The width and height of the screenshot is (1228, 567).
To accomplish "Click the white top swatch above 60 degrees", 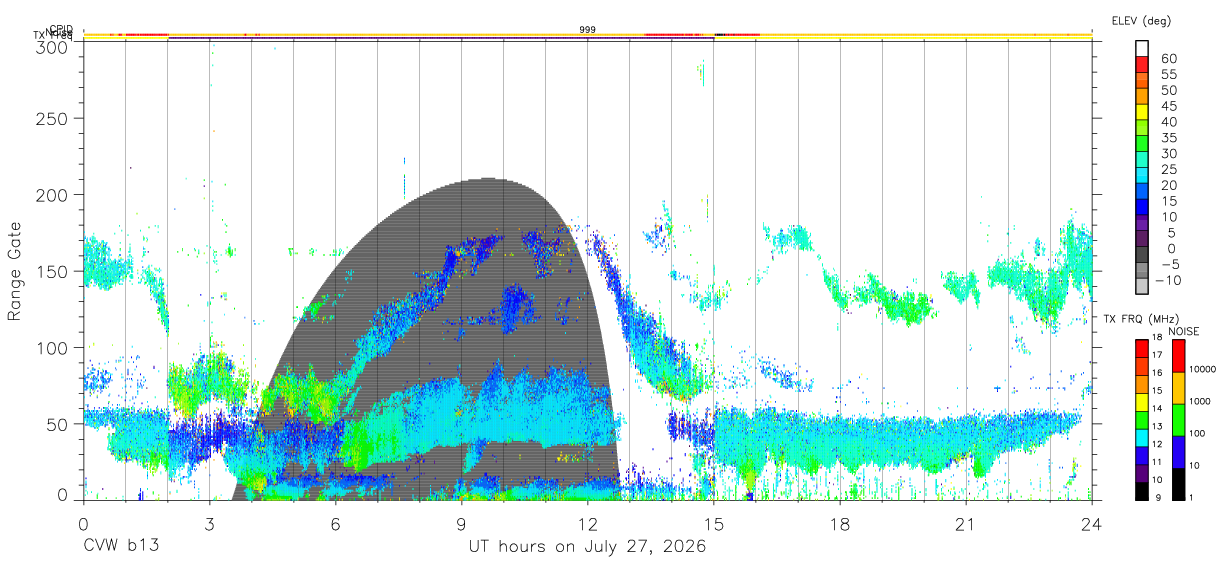I will click(1143, 49).
